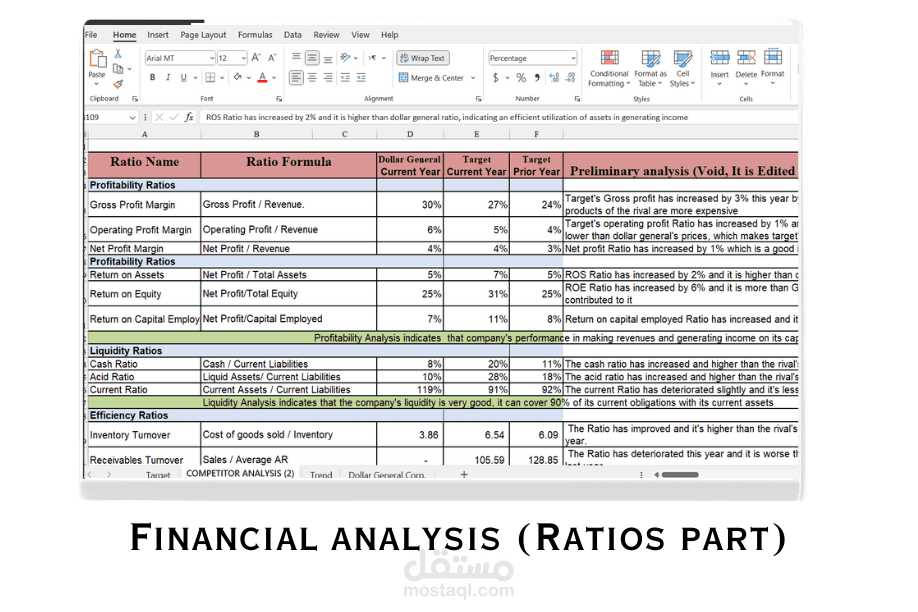Click the Increase Decimal icon

(x=554, y=77)
